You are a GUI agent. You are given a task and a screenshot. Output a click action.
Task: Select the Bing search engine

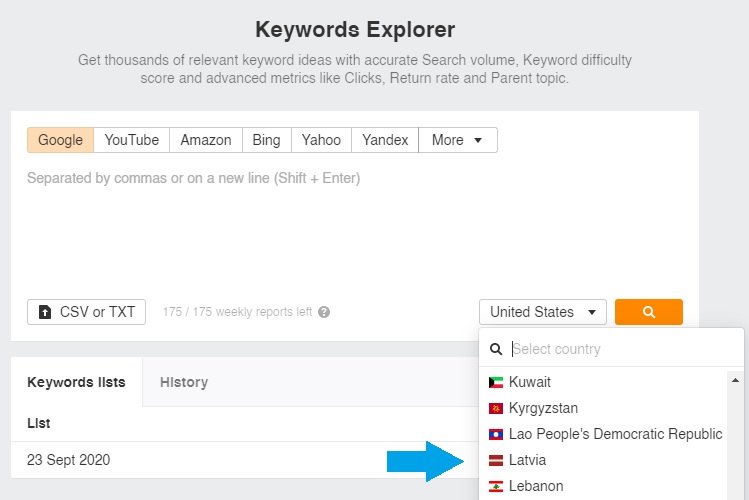point(267,140)
